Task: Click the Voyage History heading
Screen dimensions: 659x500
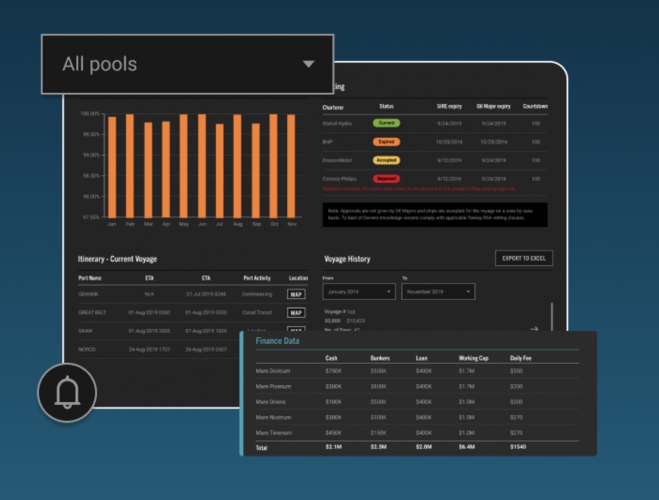Action: pyautogui.click(x=347, y=259)
